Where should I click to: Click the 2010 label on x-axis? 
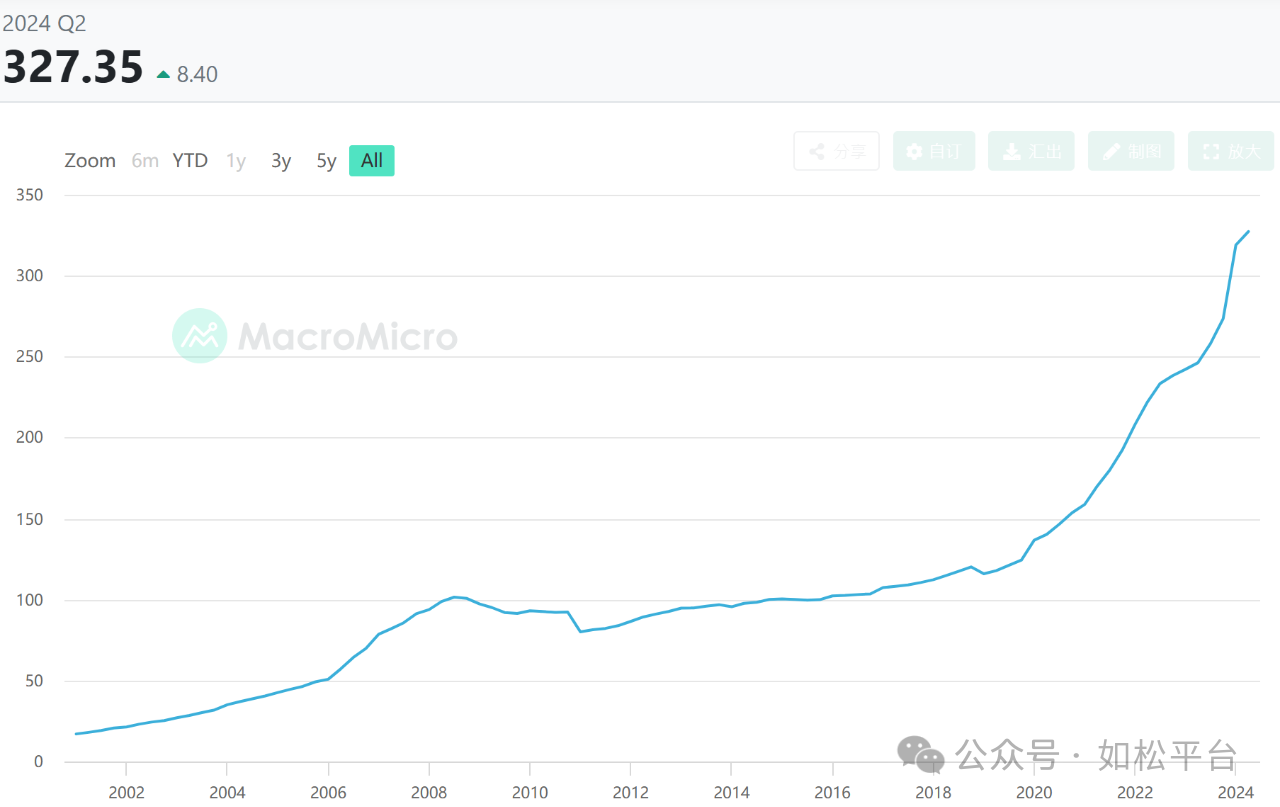530,792
